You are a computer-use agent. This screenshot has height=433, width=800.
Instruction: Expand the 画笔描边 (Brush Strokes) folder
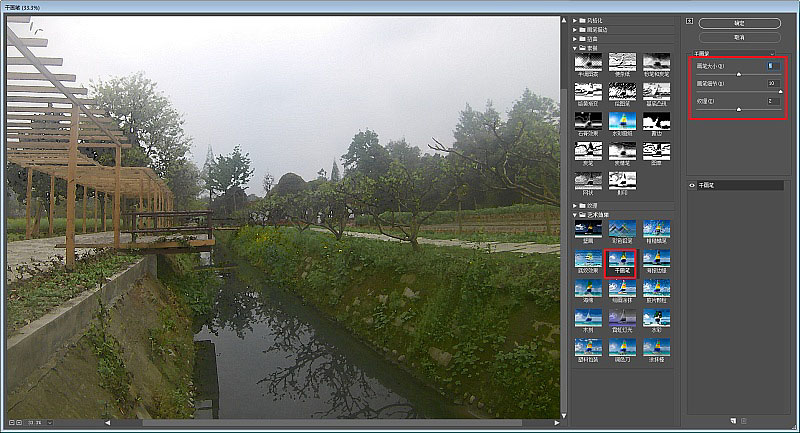click(x=575, y=30)
